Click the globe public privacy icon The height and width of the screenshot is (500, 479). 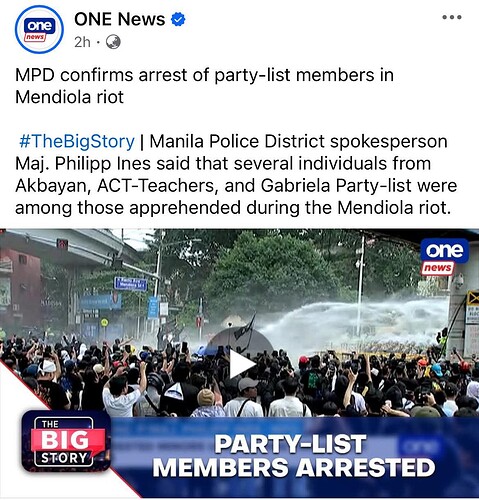click(113, 42)
